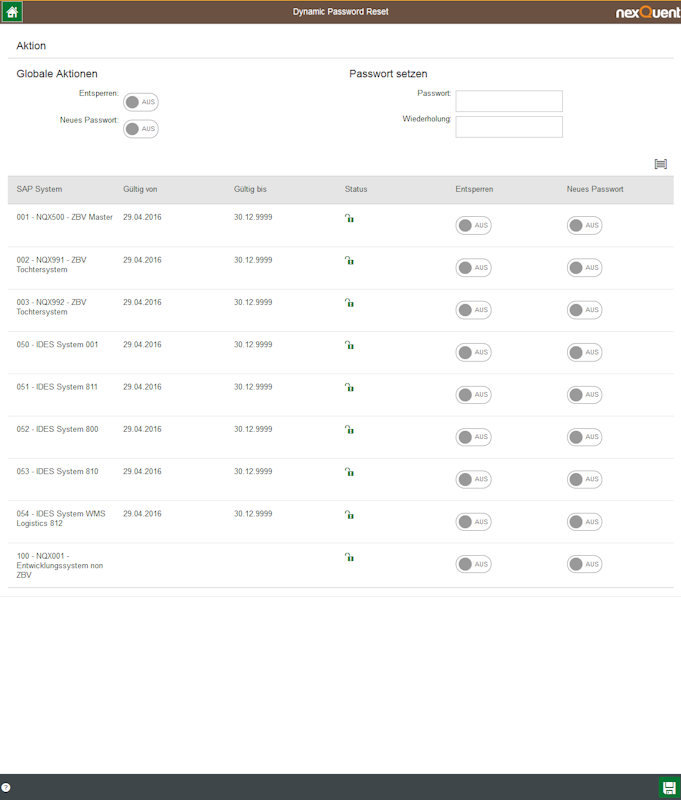The image size is (681, 800).
Task: Click lock status icon for 001 - NQX500
Action: click(x=349, y=218)
